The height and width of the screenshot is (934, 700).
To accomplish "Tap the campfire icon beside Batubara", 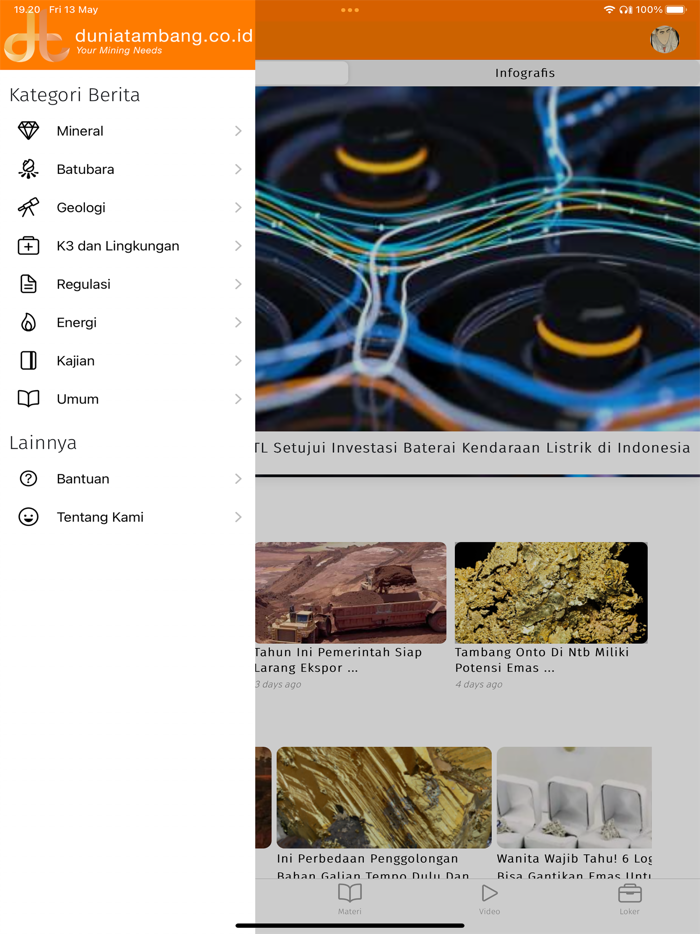I will tap(28, 169).
